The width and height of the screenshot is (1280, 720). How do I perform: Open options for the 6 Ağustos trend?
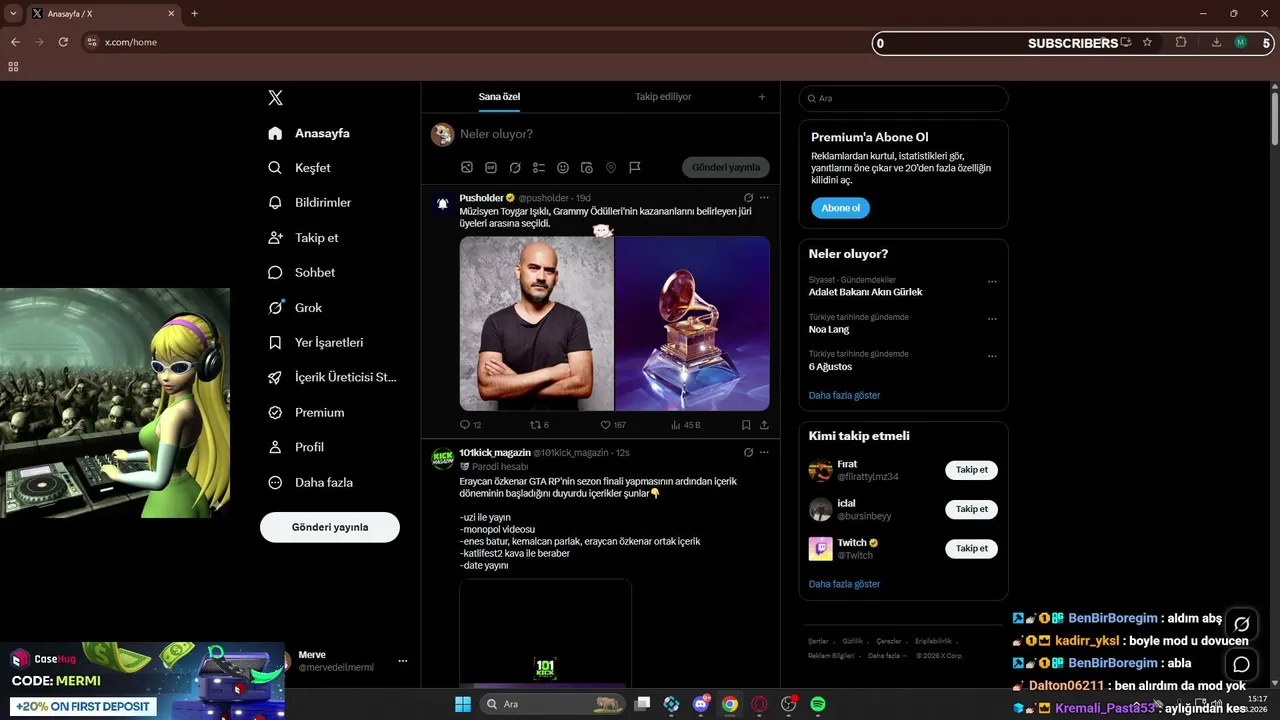[992, 356]
